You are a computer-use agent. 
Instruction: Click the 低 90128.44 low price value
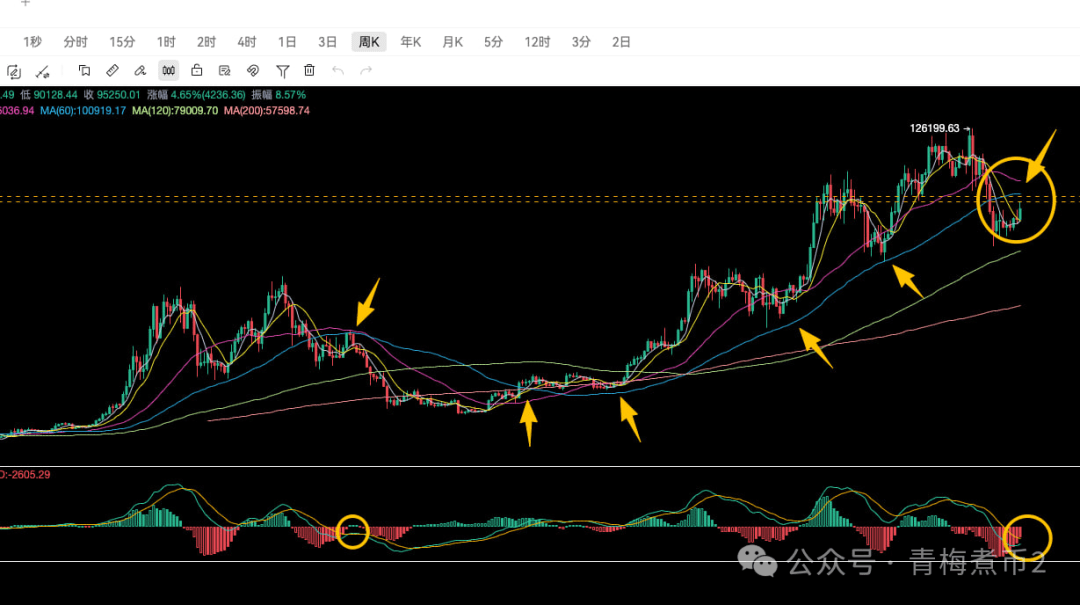click(48, 94)
